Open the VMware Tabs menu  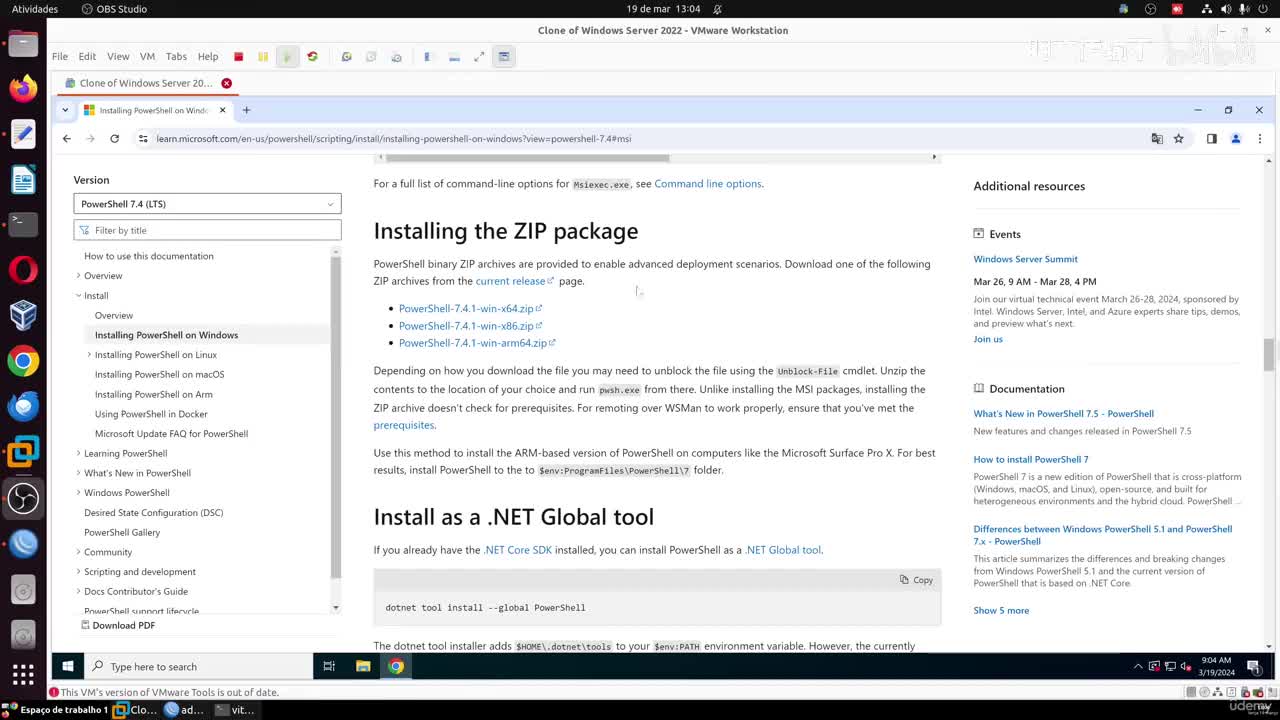(x=176, y=57)
